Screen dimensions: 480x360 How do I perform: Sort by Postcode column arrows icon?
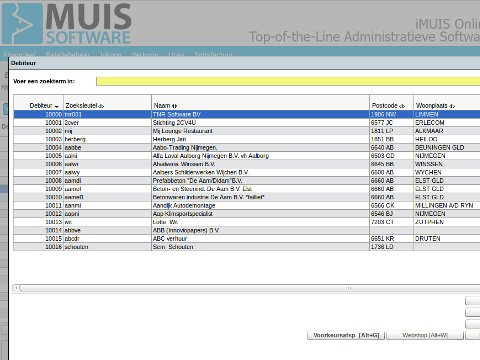point(402,106)
